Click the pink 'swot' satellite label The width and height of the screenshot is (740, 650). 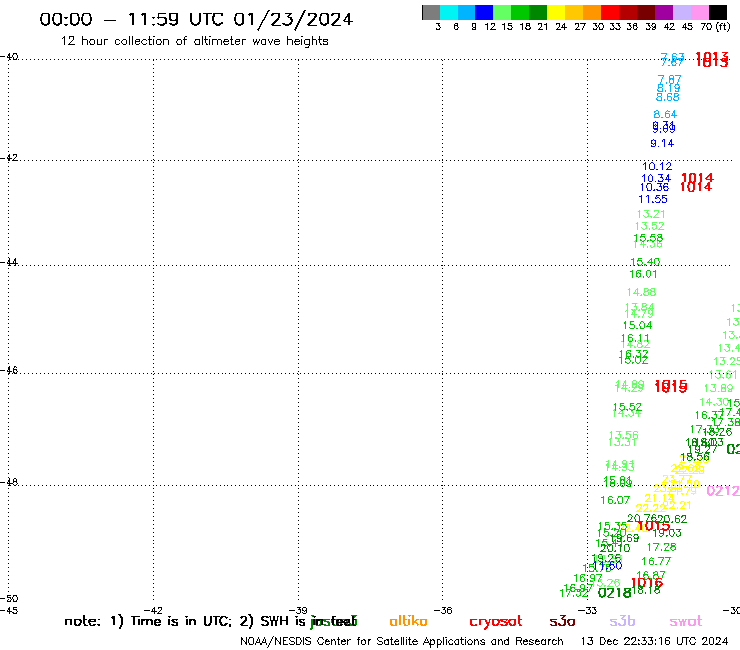pos(686,622)
